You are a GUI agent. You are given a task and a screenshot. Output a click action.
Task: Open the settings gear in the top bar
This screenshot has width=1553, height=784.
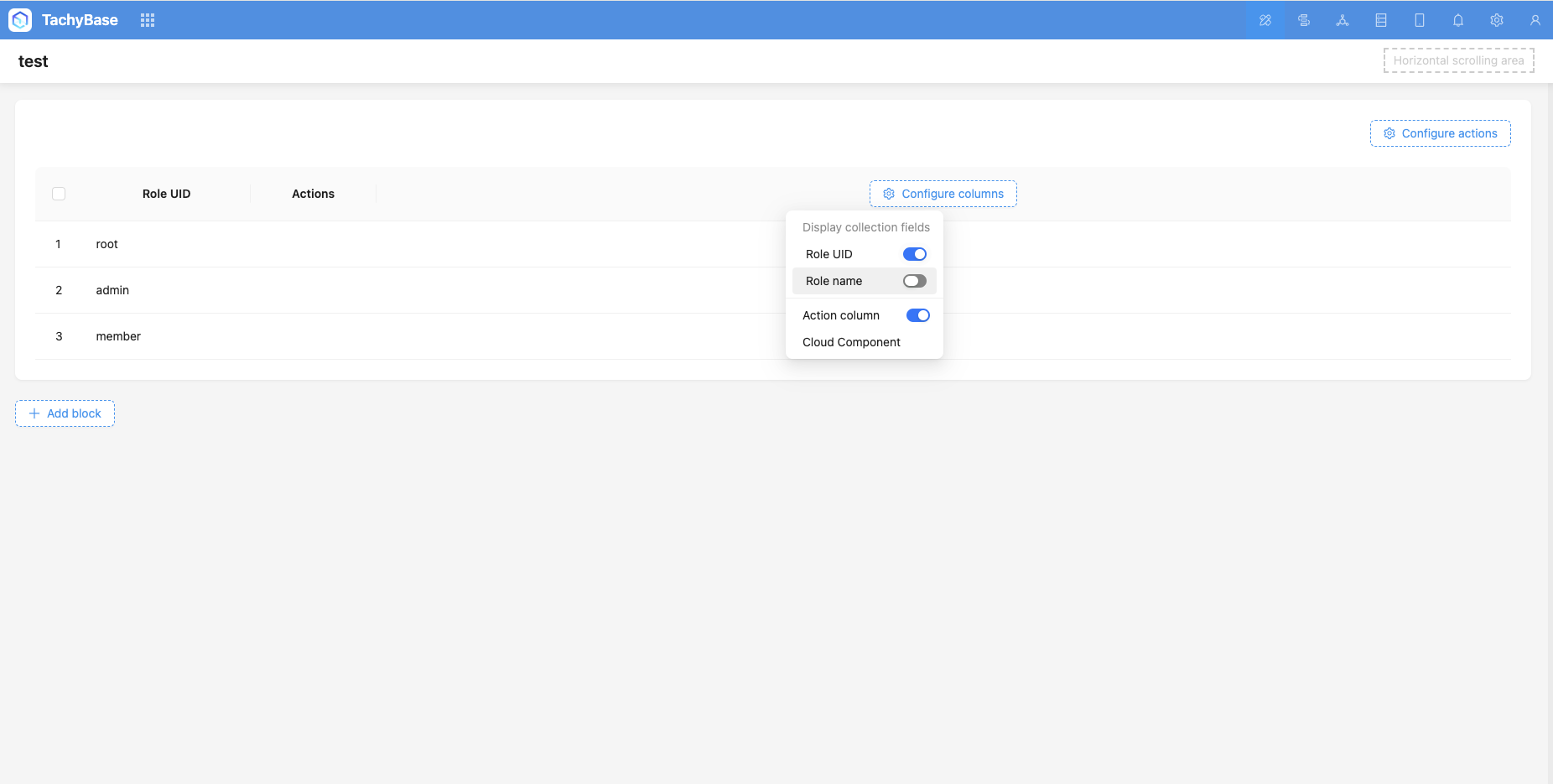coord(1497,20)
